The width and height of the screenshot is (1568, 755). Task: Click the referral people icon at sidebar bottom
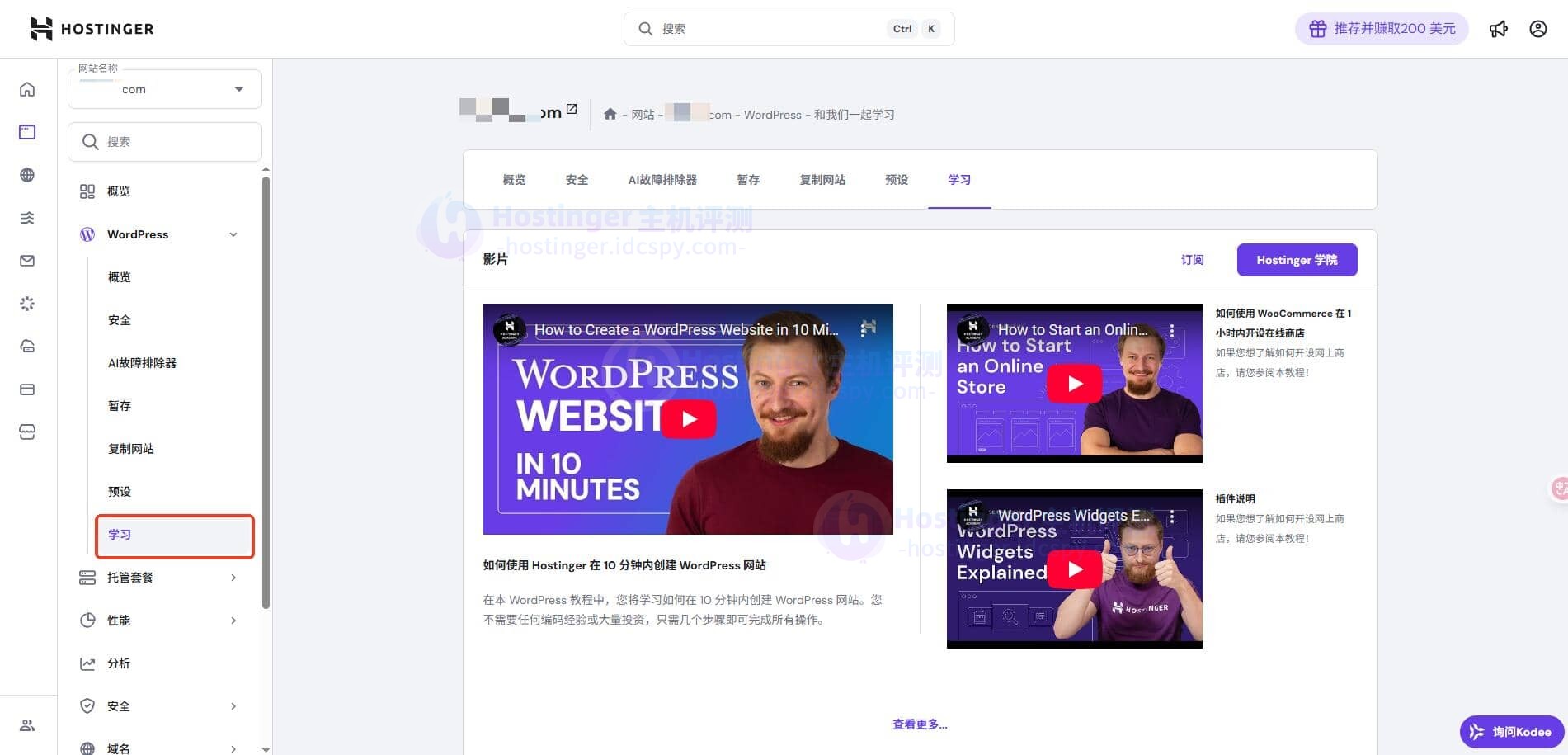point(27,724)
